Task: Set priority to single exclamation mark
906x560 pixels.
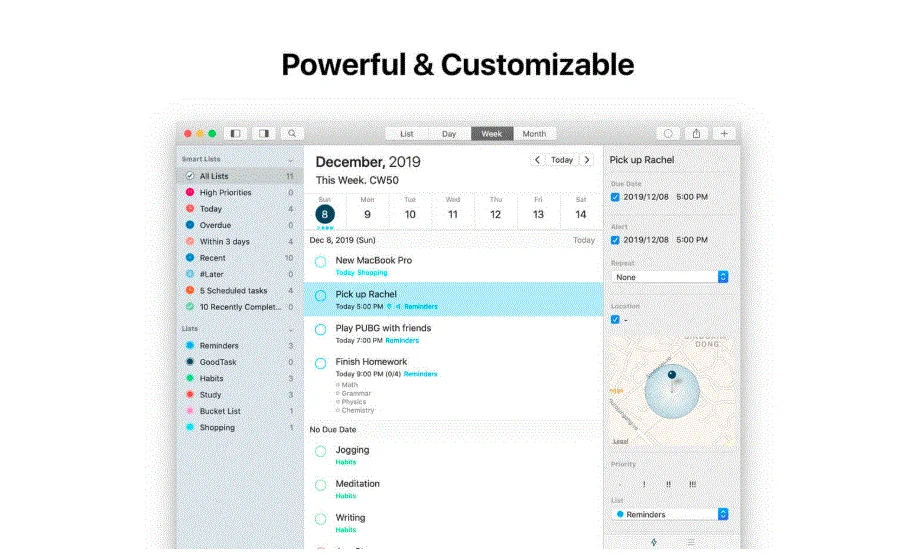Action: [x=644, y=484]
